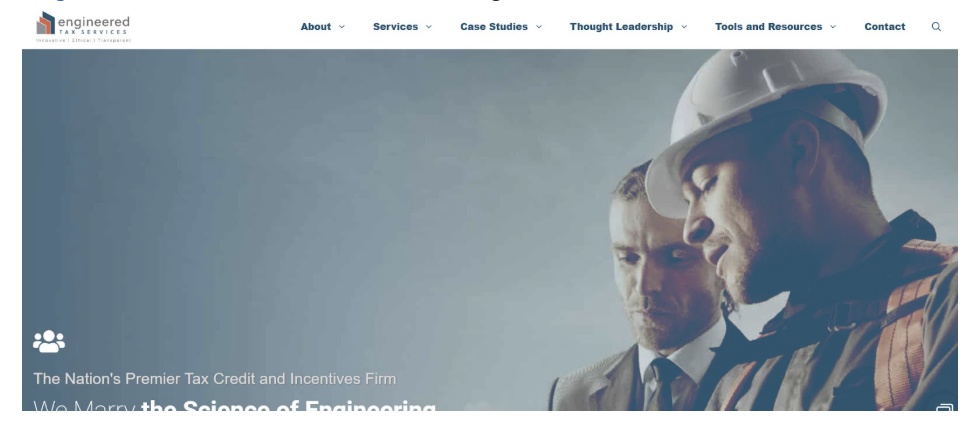Choose the Tools and Resources menu

tap(768, 27)
